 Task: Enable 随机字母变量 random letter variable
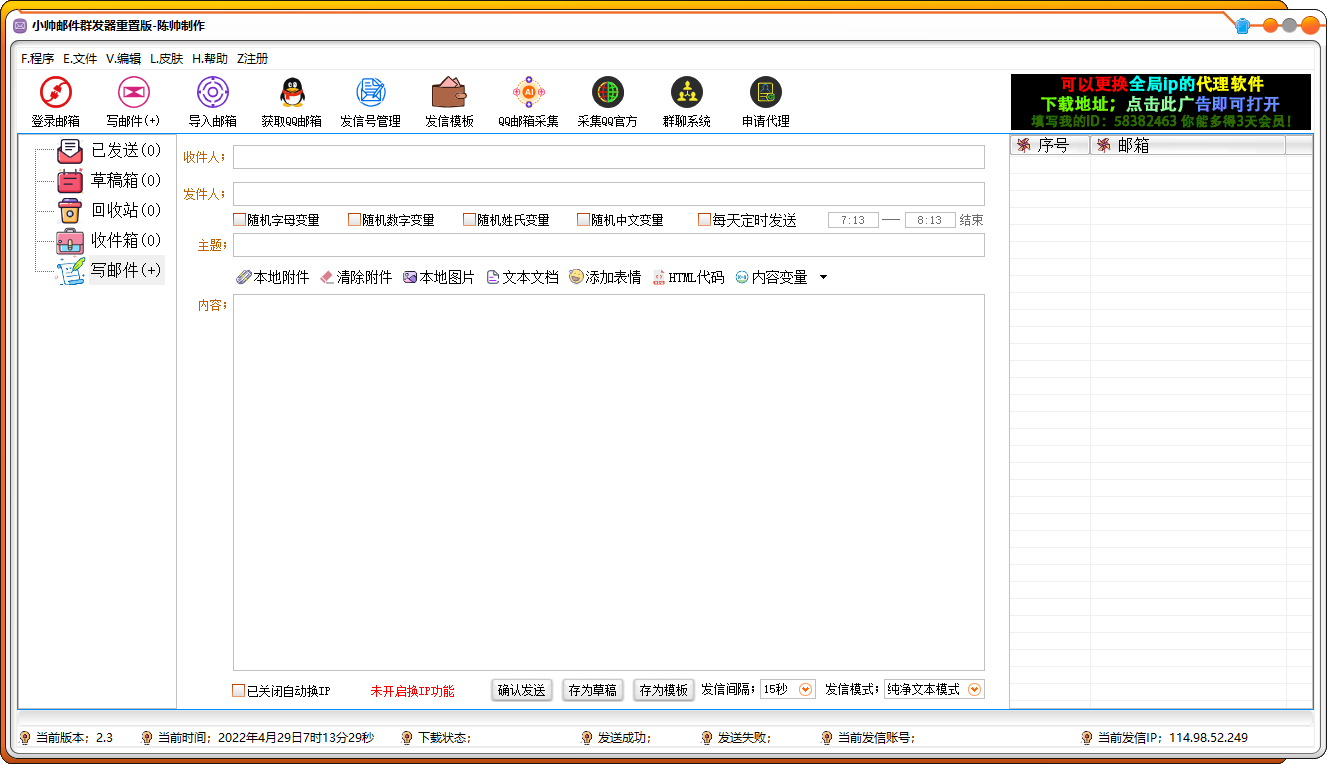237,219
